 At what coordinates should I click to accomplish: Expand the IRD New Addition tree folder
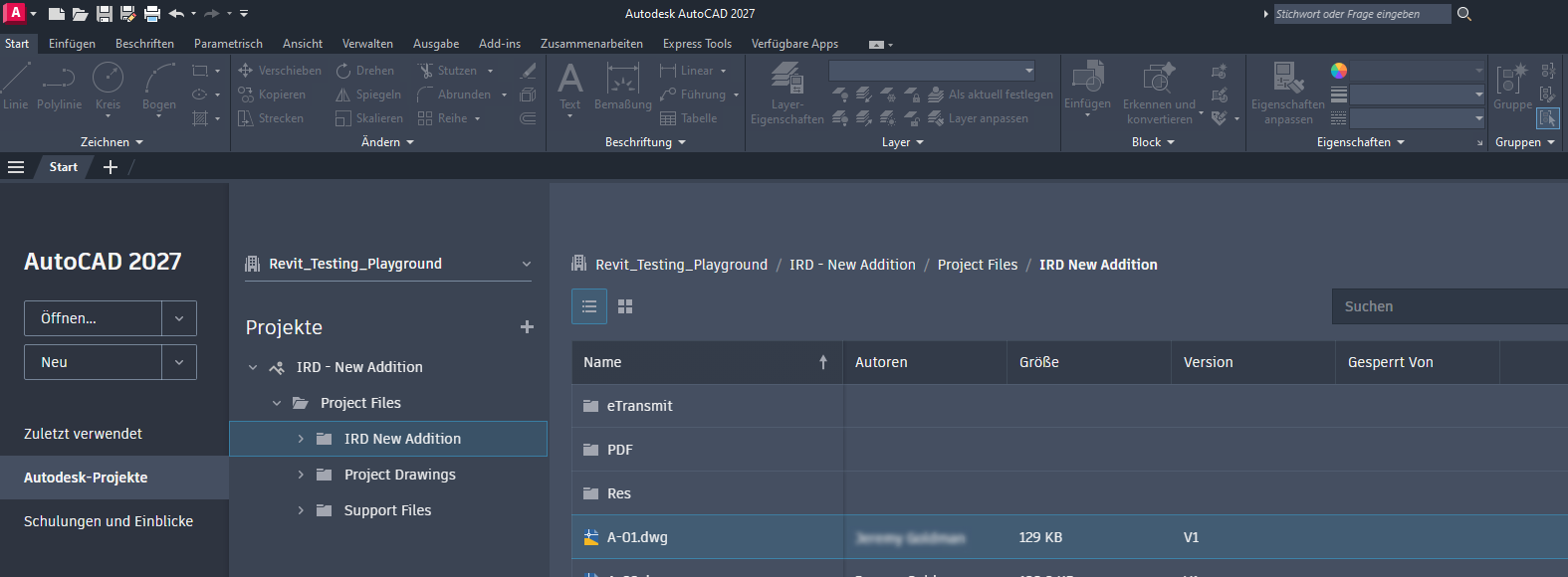pyautogui.click(x=301, y=439)
